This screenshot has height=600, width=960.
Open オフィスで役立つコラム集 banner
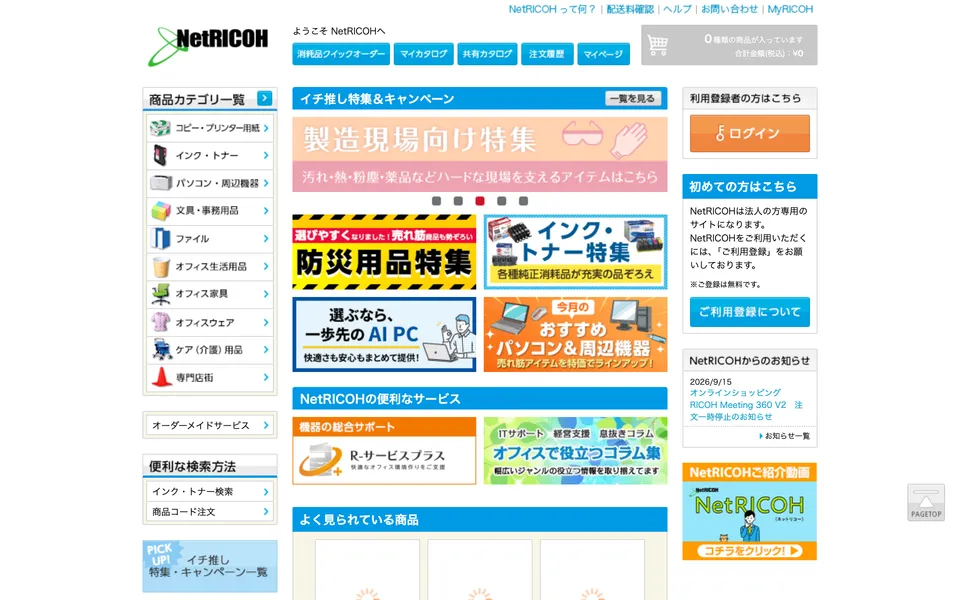[576, 451]
